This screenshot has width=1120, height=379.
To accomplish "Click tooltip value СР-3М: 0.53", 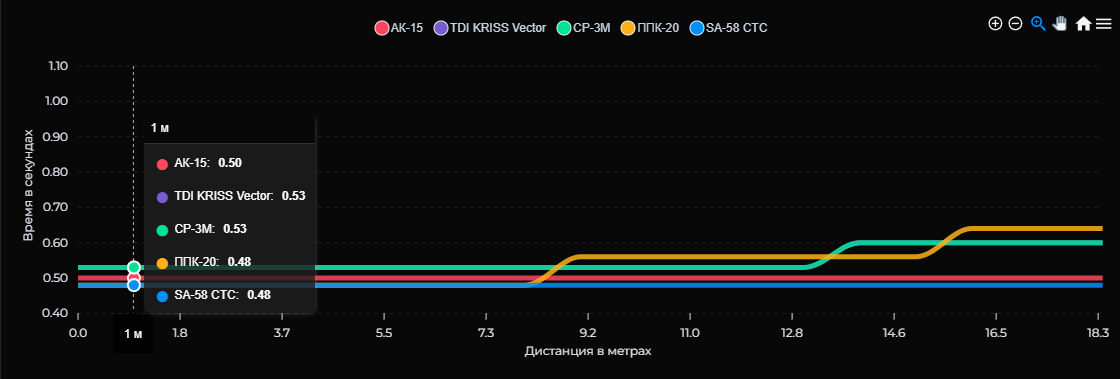I will click(201, 229).
